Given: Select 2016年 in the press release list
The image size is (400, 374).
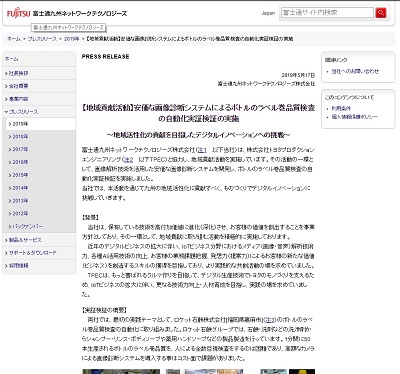Looking at the screenshot, I should click(x=41, y=162).
